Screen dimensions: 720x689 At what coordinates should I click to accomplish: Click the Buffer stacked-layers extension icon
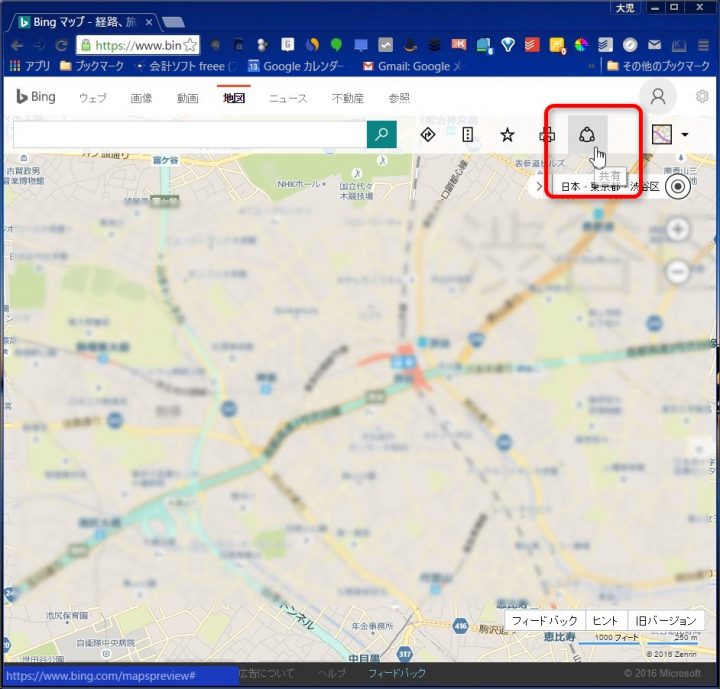pyautogui.click(x=434, y=45)
